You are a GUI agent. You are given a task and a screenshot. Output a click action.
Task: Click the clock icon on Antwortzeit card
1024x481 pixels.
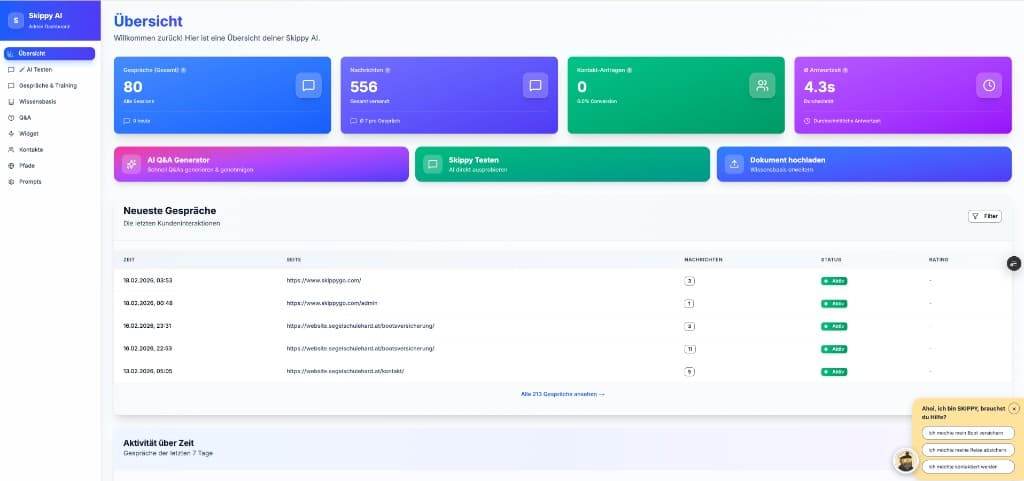988,86
